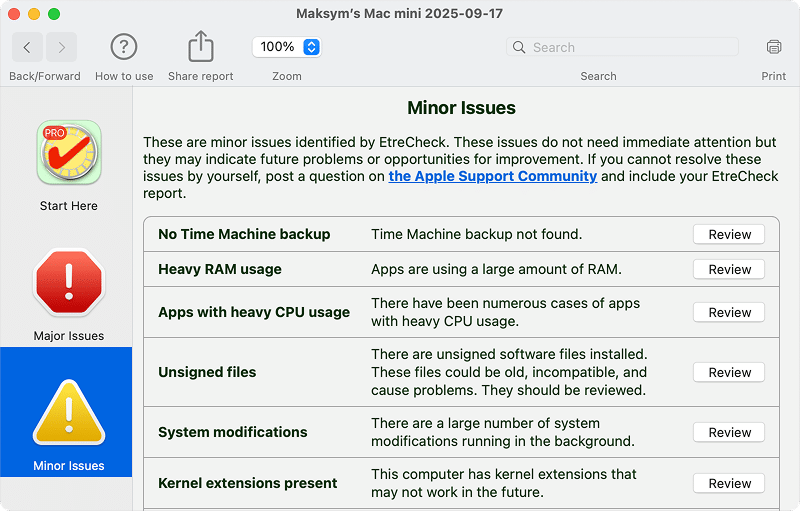Click the magnifier icon in Search
The width and height of the screenshot is (800, 511).
(x=519, y=47)
